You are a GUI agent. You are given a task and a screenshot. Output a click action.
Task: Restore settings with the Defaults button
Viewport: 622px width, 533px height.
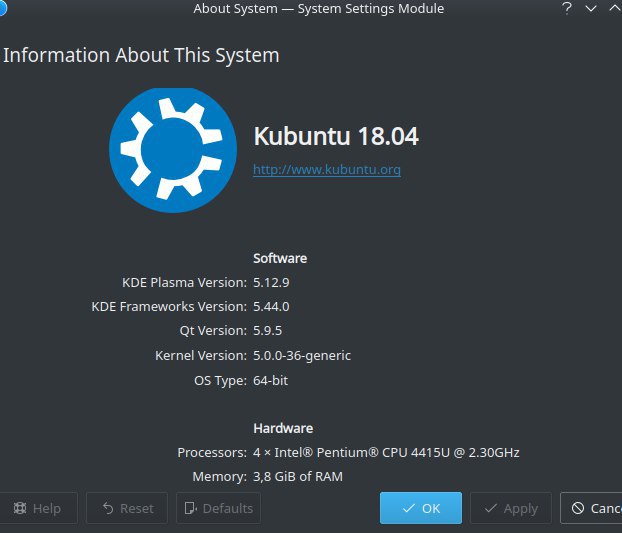pos(219,508)
